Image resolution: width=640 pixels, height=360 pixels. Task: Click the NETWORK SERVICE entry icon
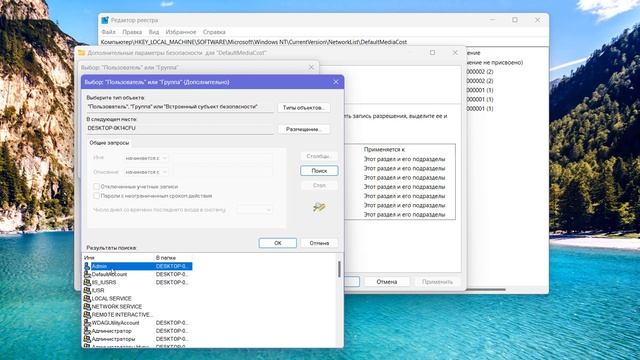point(87,307)
